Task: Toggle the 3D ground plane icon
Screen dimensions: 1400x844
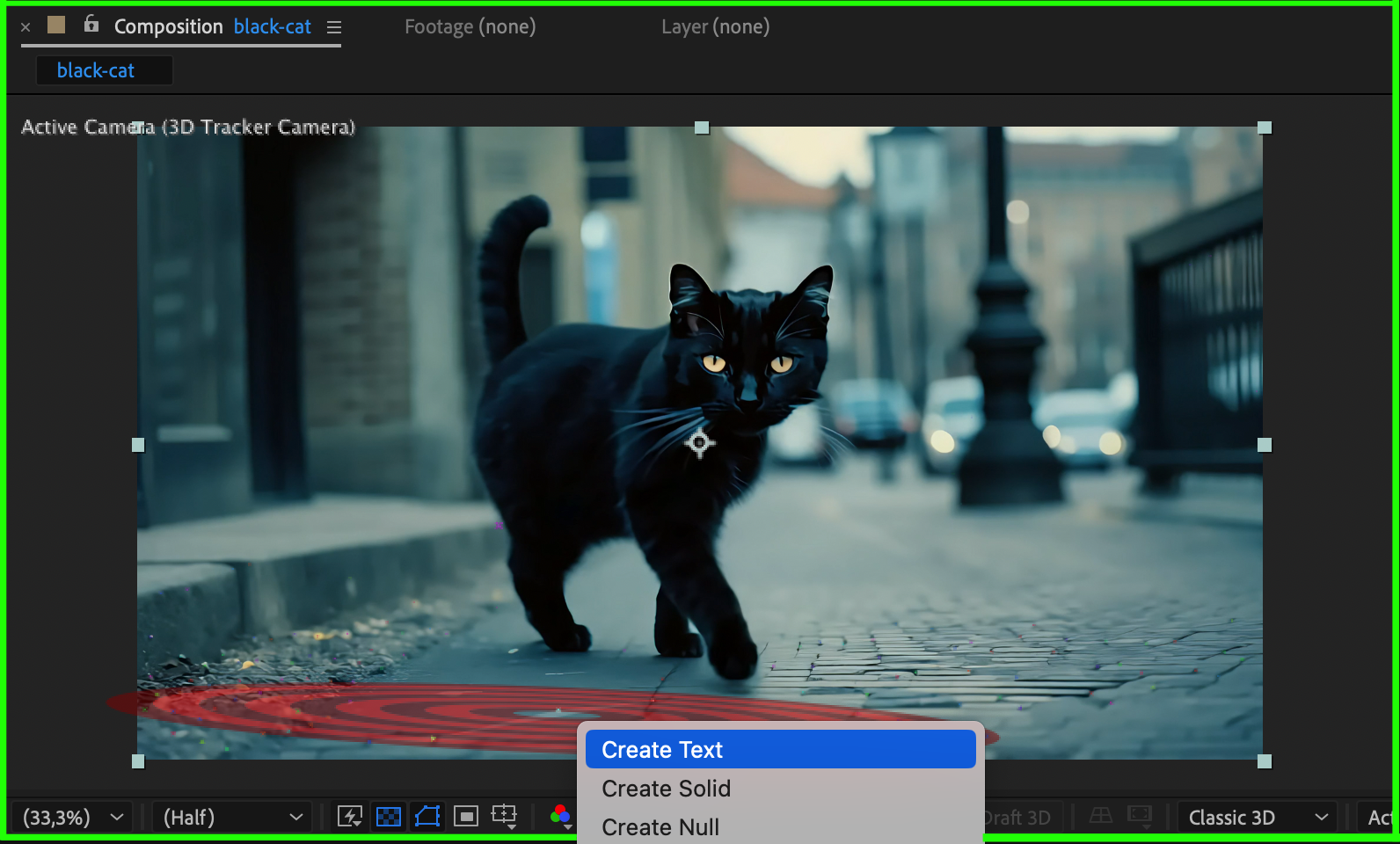Action: coord(1101,816)
